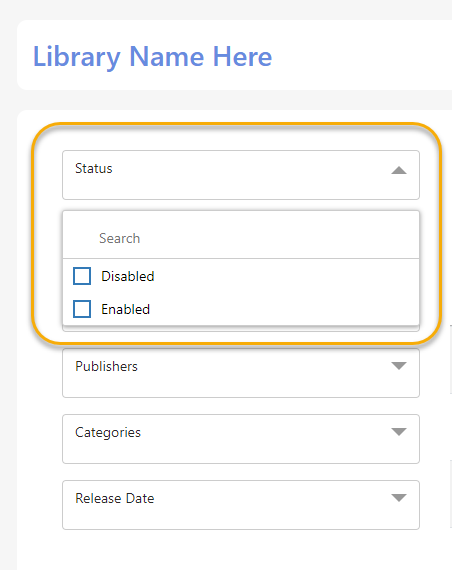The width and height of the screenshot is (452, 570).
Task: Click the Release Date down arrow icon
Action: click(x=399, y=498)
